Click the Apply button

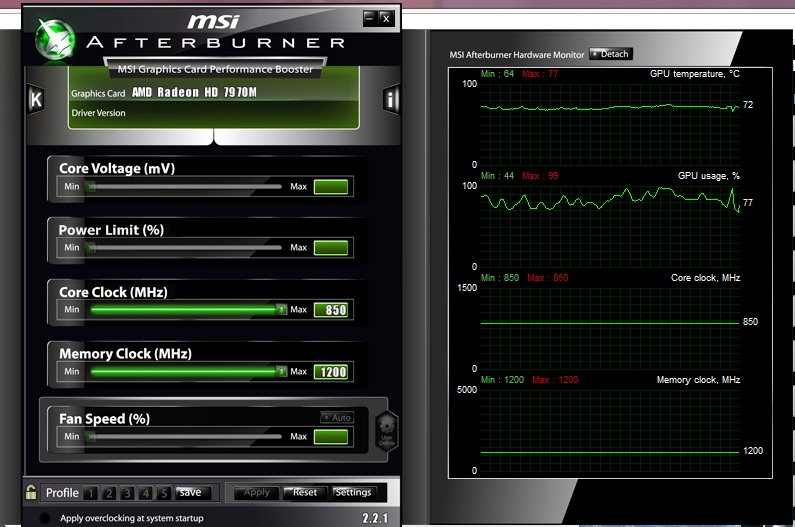click(x=257, y=493)
